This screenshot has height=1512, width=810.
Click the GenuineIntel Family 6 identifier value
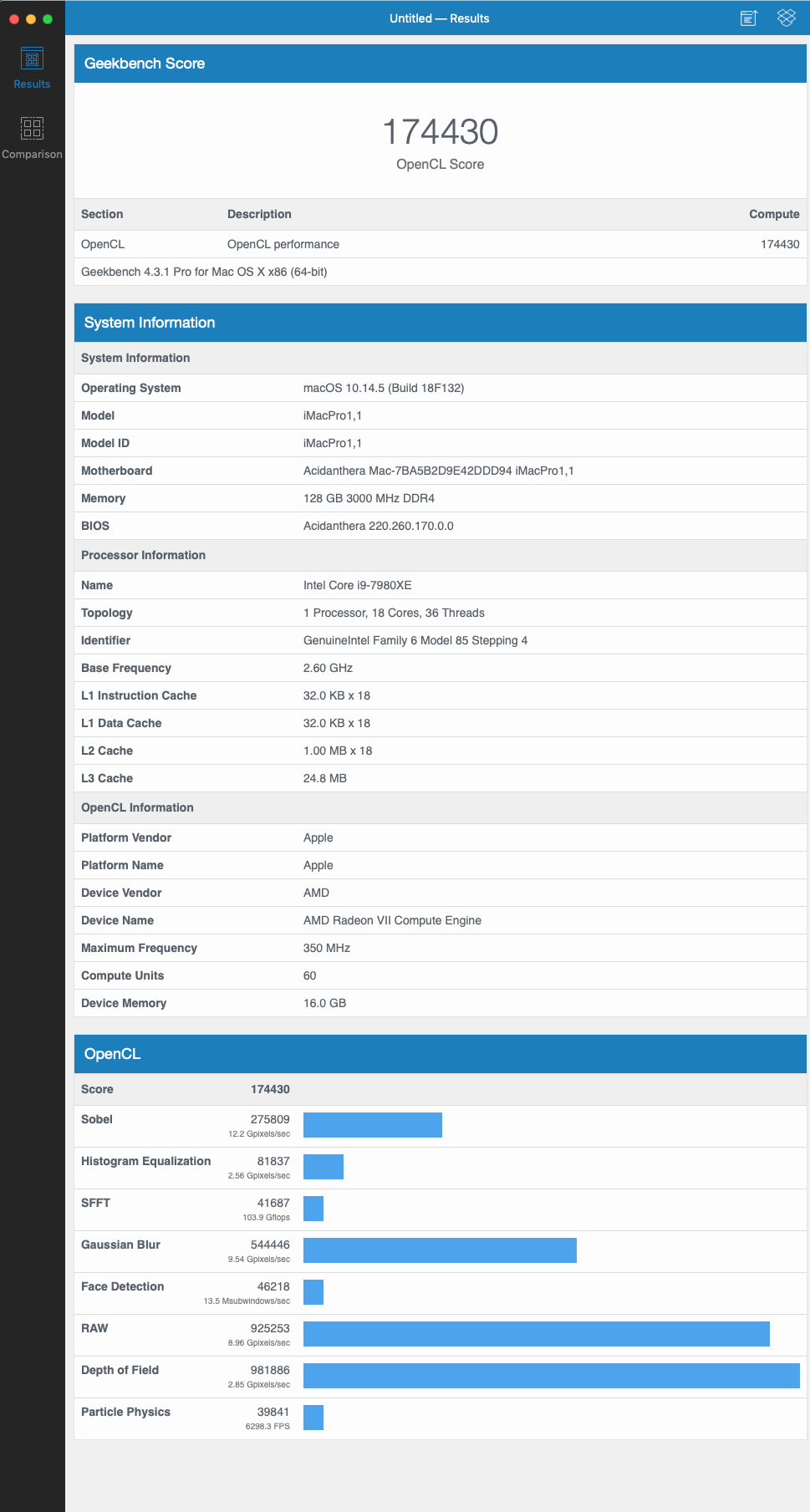click(x=415, y=640)
